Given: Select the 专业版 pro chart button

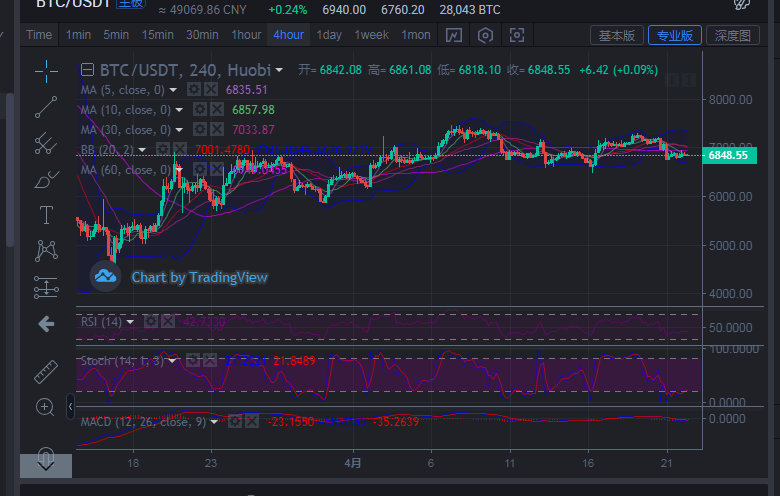Looking at the screenshot, I should click(675, 35).
